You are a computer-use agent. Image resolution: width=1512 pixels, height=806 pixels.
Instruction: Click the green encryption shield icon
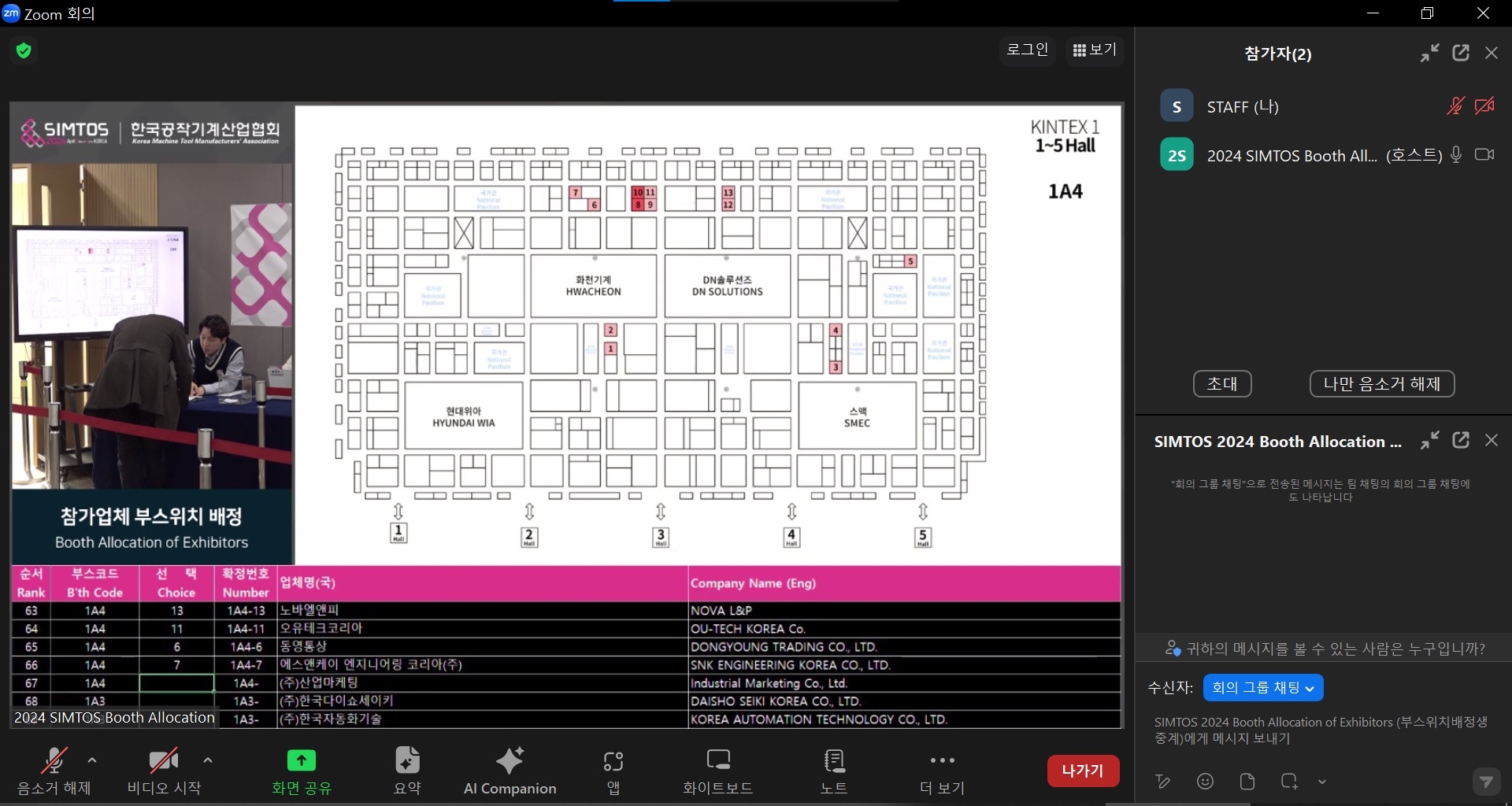pyautogui.click(x=24, y=51)
